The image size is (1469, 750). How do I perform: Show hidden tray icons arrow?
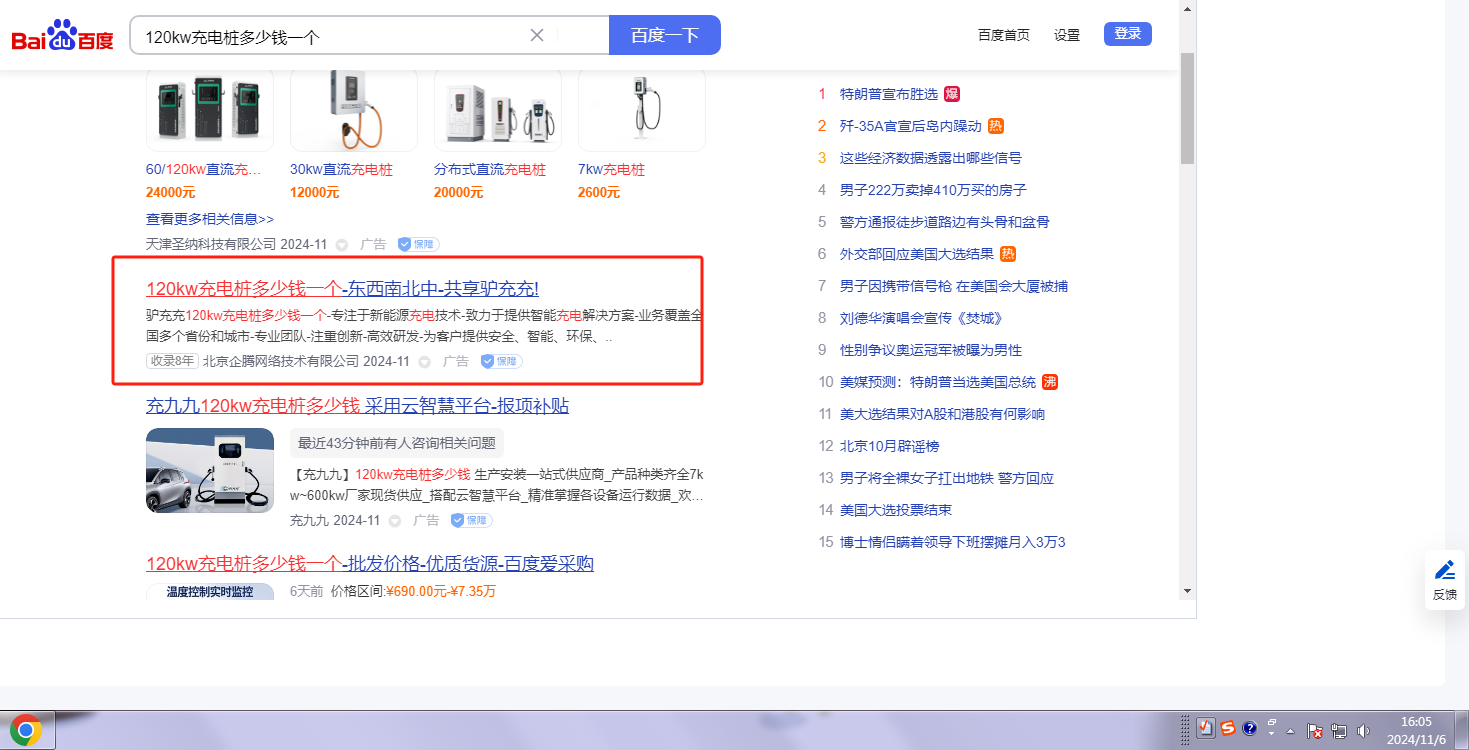pyautogui.click(x=1290, y=731)
